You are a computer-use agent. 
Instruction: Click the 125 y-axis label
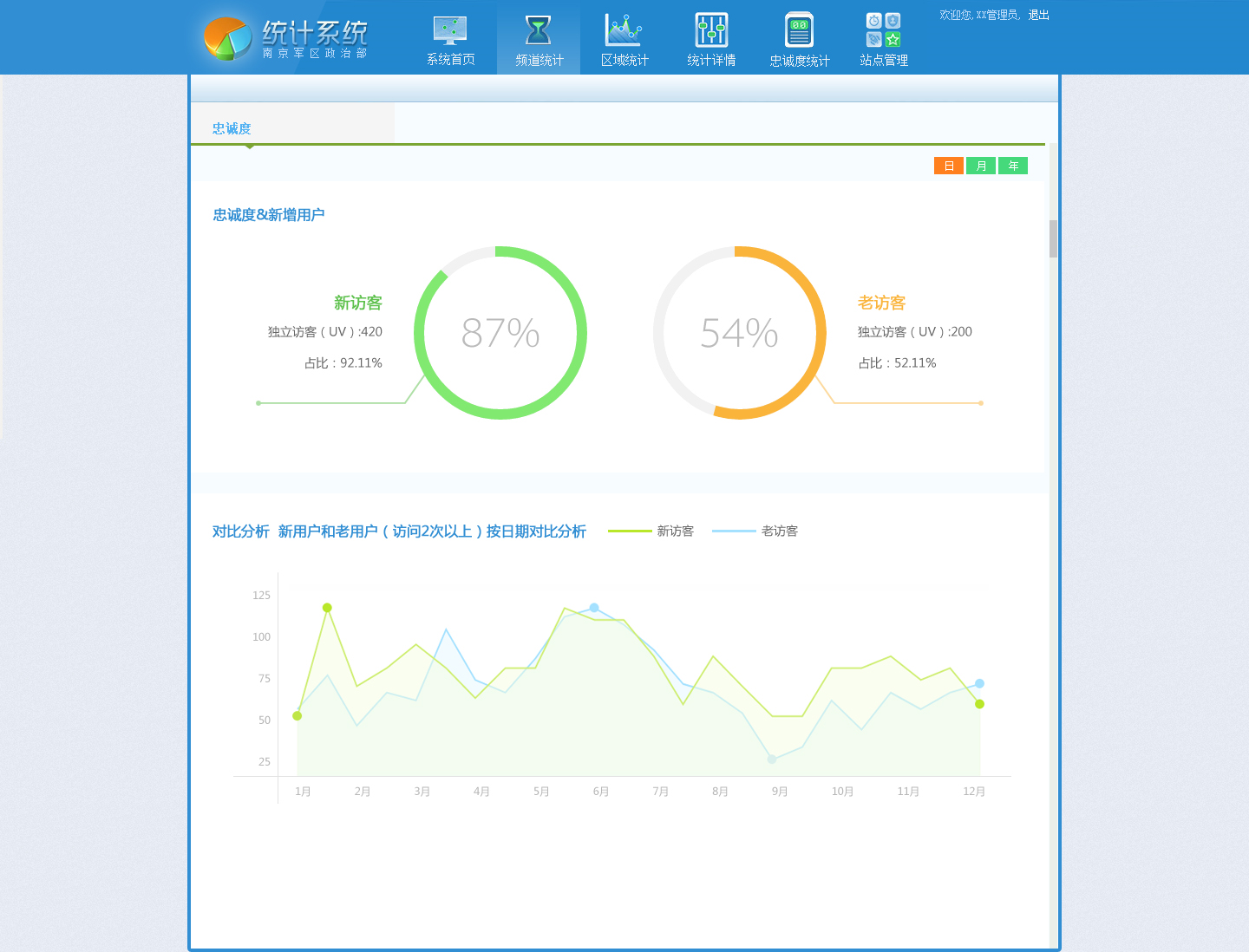[261, 596]
